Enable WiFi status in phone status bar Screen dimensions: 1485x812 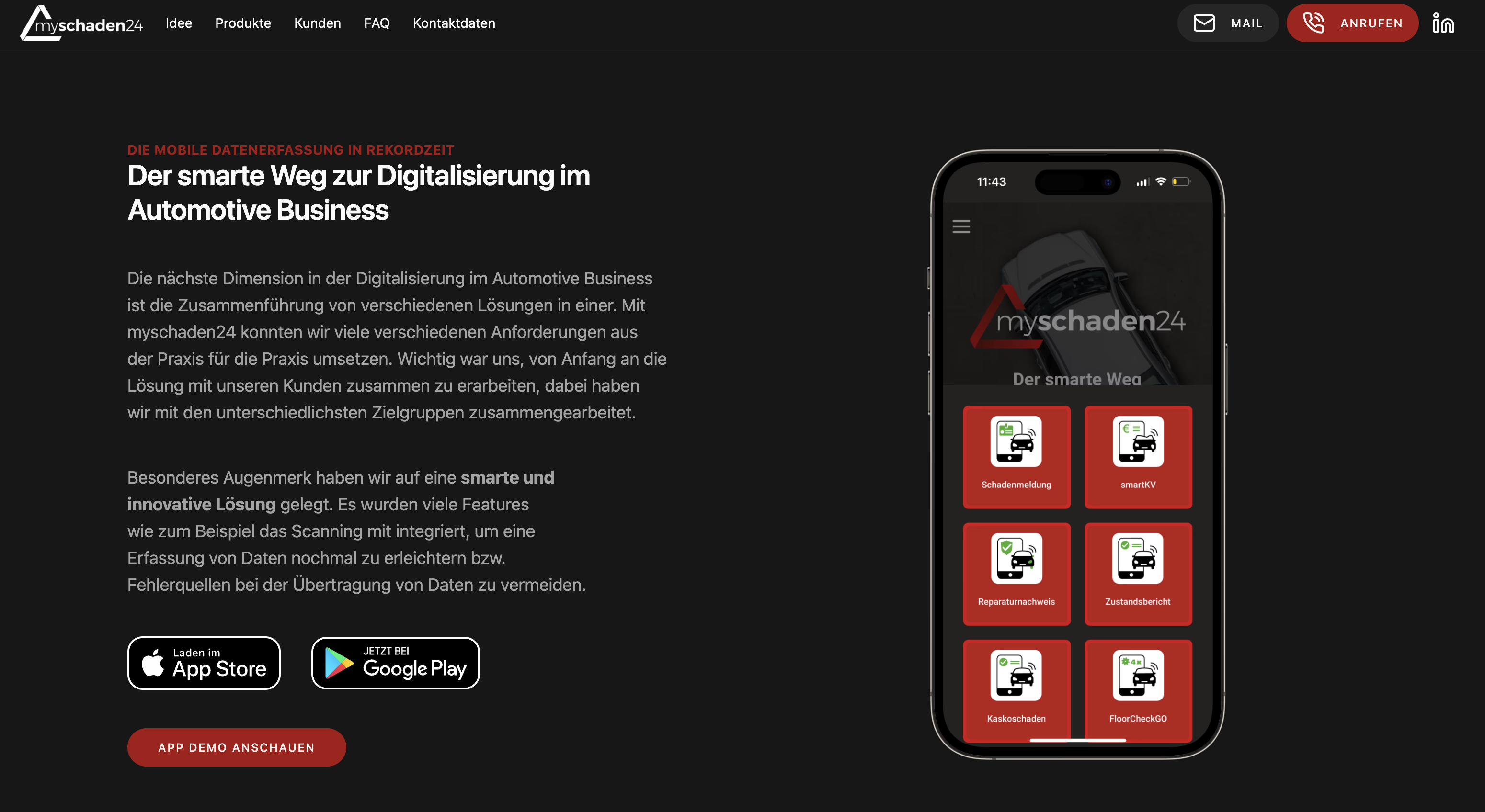click(1159, 183)
